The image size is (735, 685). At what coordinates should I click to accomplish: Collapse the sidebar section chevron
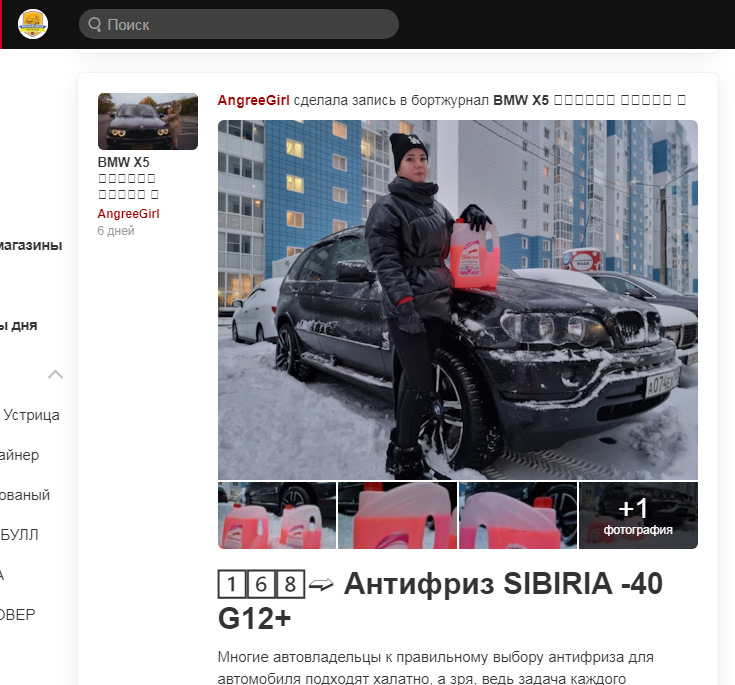click(x=55, y=374)
